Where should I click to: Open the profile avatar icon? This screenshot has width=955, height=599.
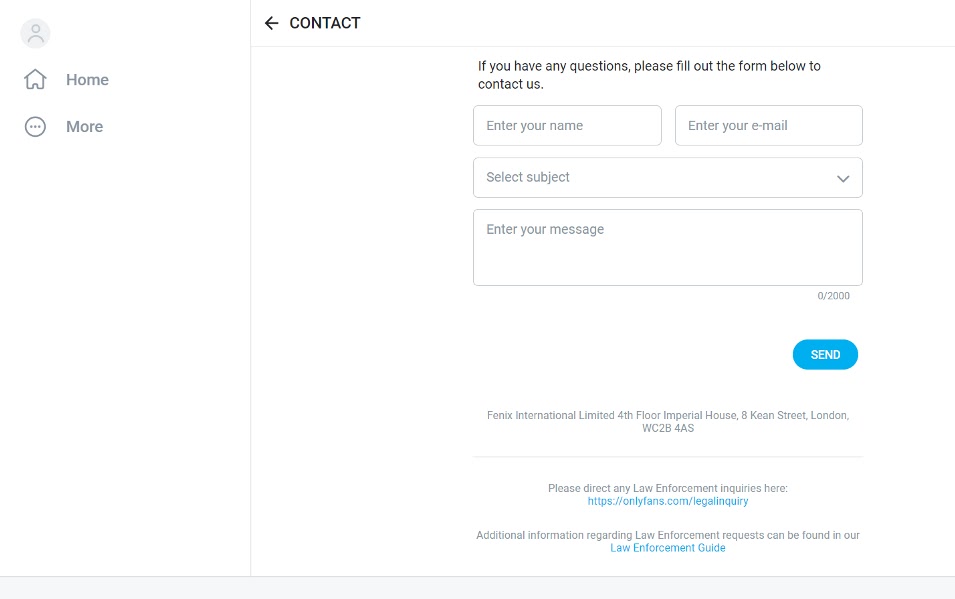pyautogui.click(x=35, y=33)
